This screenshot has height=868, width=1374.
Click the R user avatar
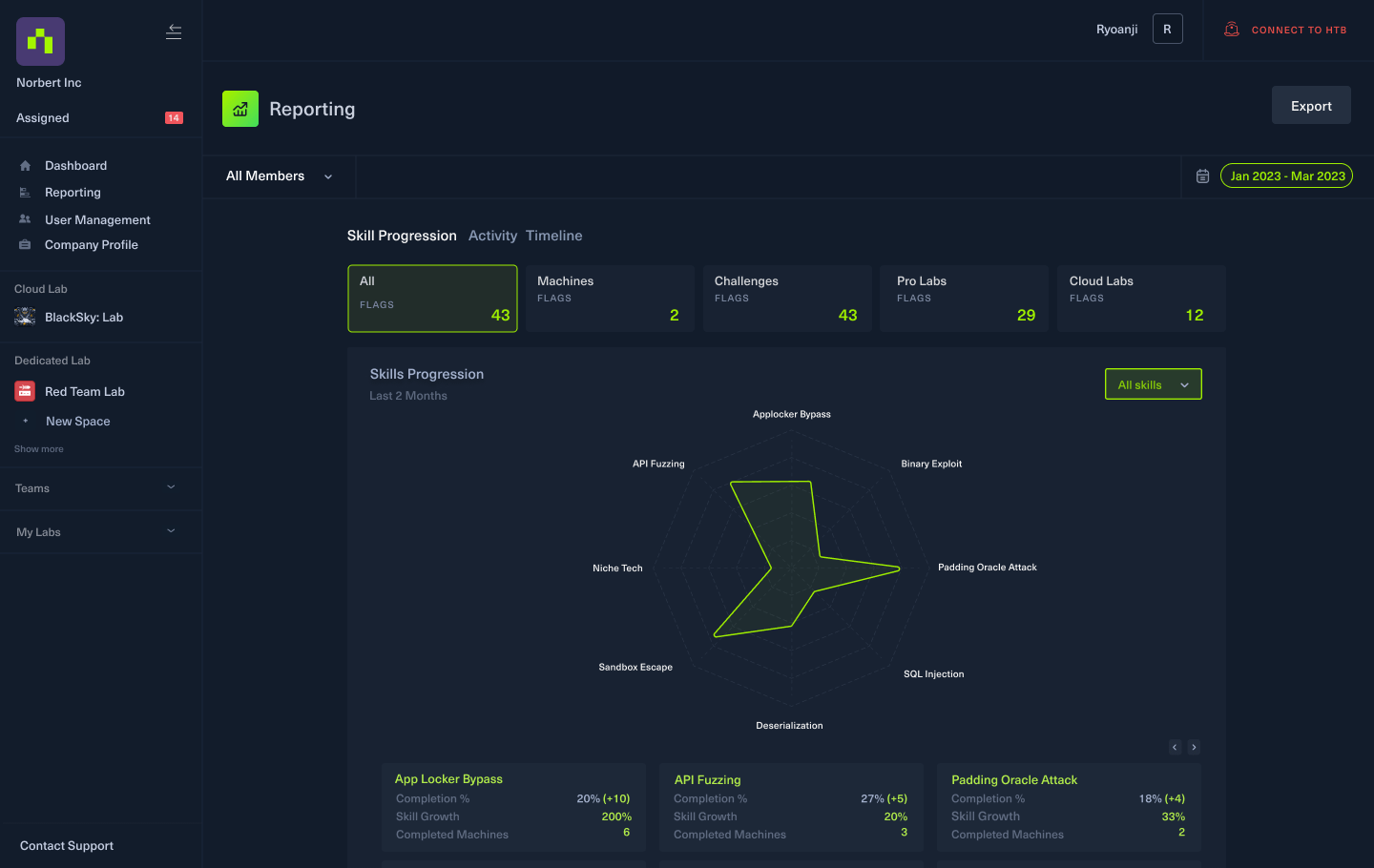pos(1167,30)
